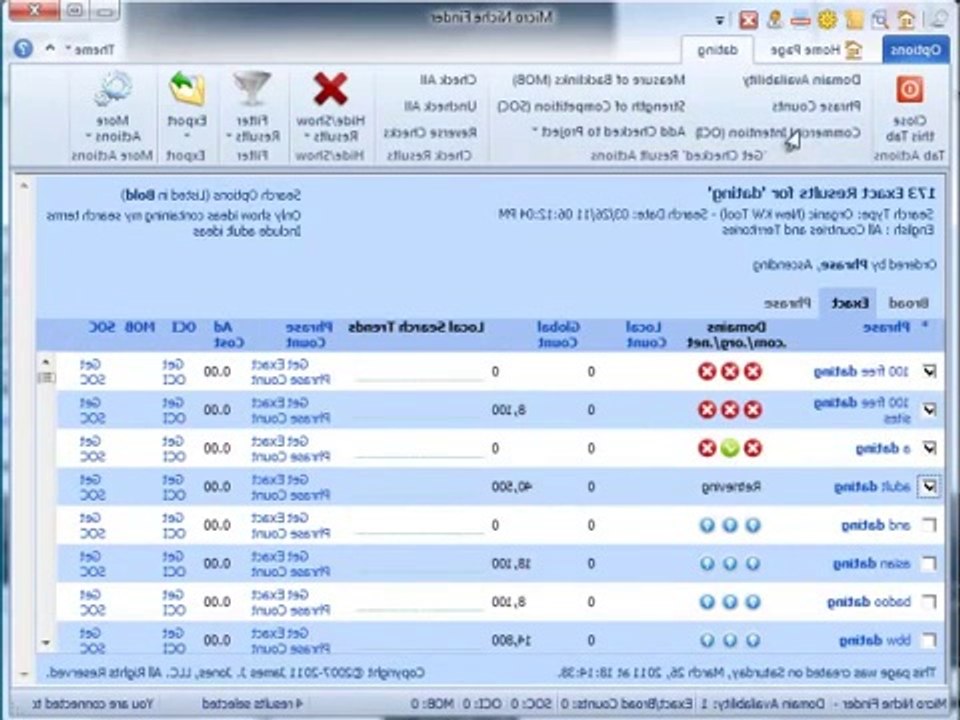Tick the checkbox for '100 free dating'
This screenshot has height=720, width=960.
coord(929,371)
